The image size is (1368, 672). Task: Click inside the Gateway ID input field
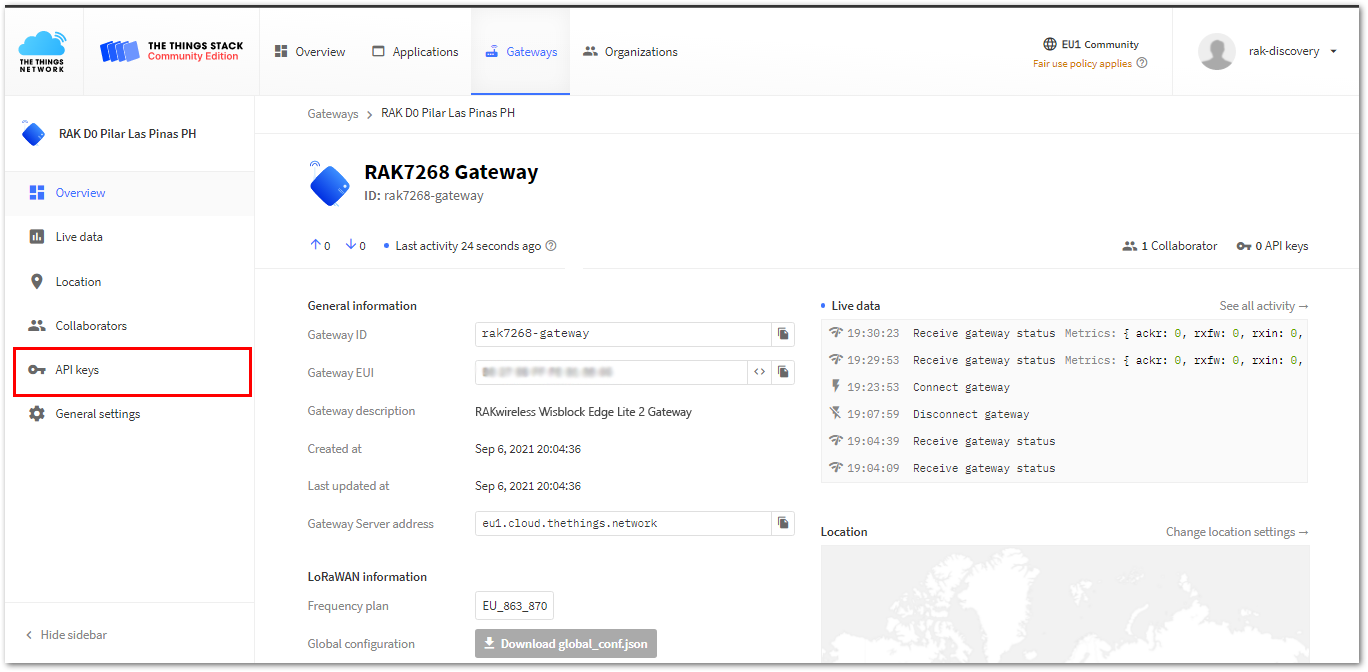620,333
